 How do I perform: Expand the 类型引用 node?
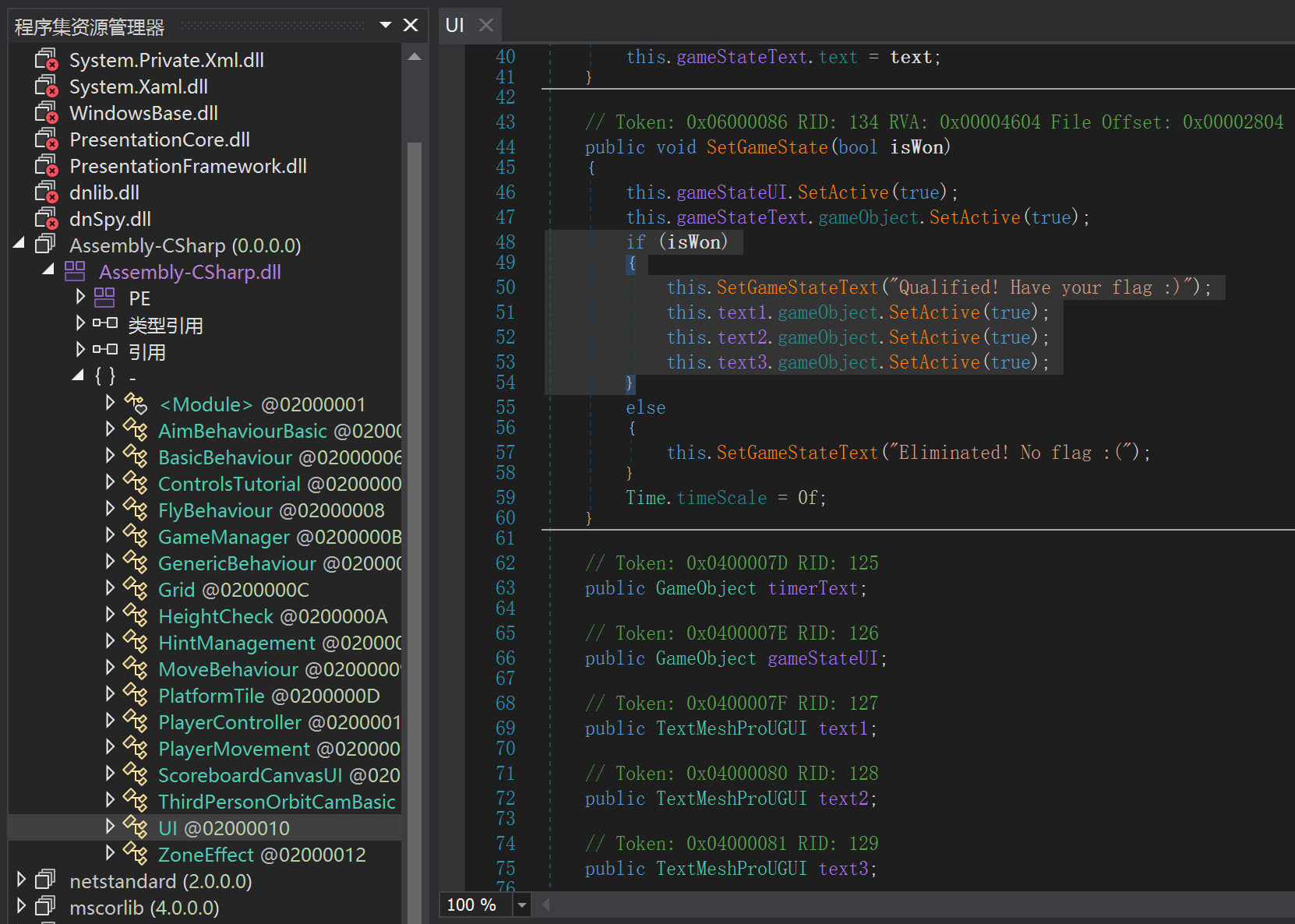tap(79, 323)
